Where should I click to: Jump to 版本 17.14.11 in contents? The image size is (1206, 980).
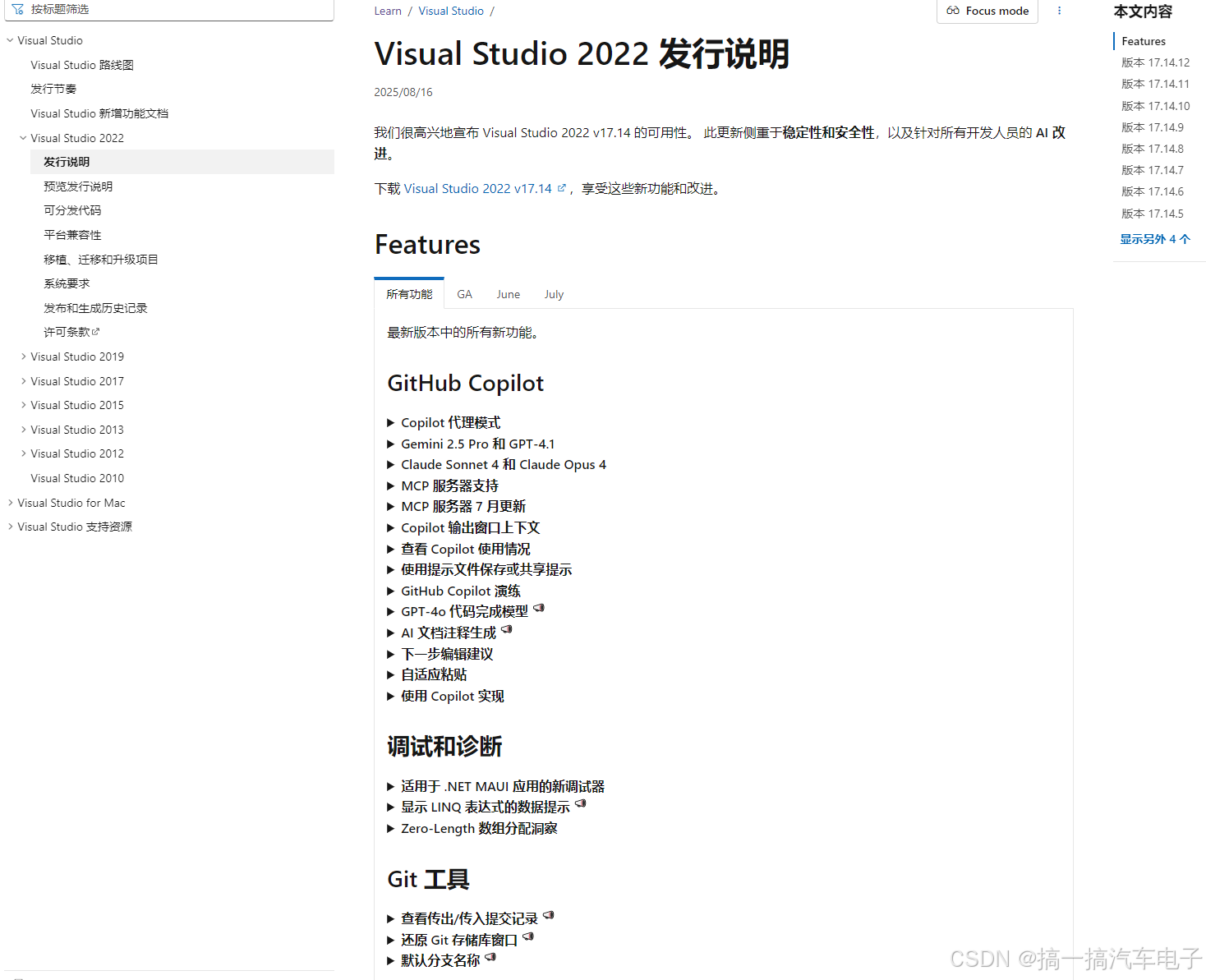1156,84
